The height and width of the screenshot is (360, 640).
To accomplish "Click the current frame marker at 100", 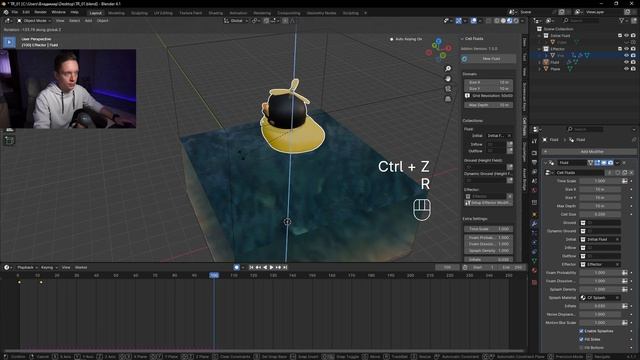I will pos(214,276).
